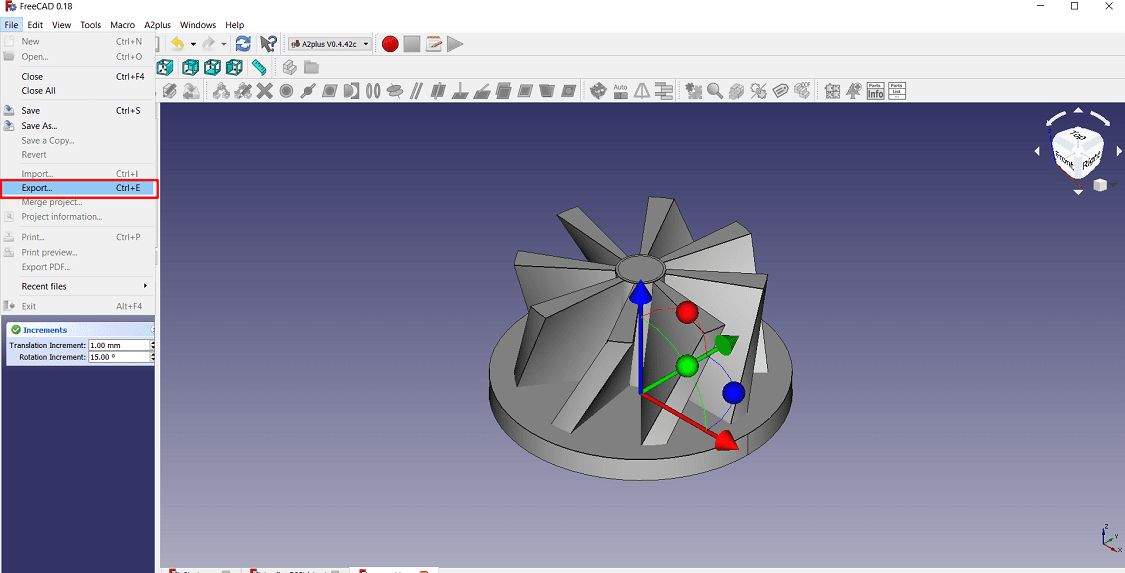Click the navigation cube Top face
The height and width of the screenshot is (573, 1125).
pos(1078,136)
